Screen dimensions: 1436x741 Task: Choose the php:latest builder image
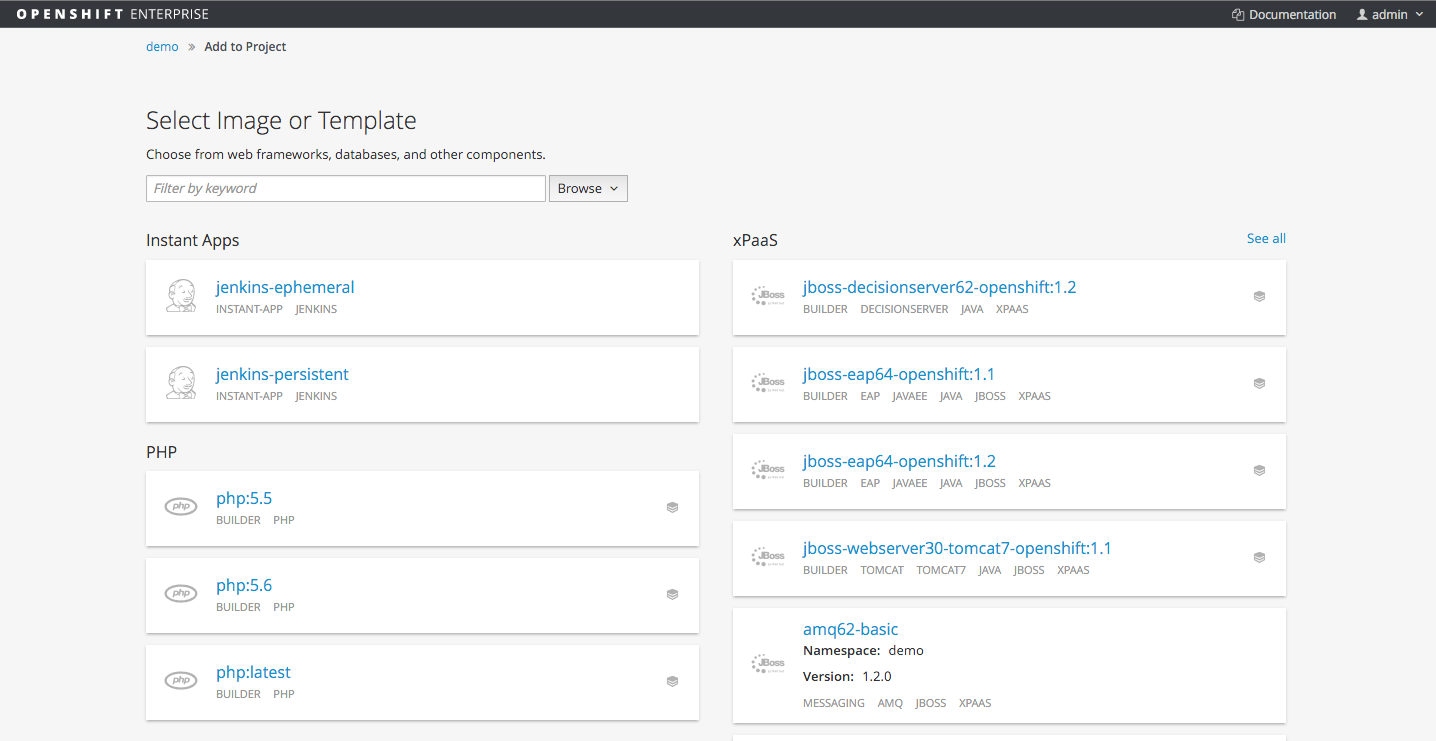253,672
